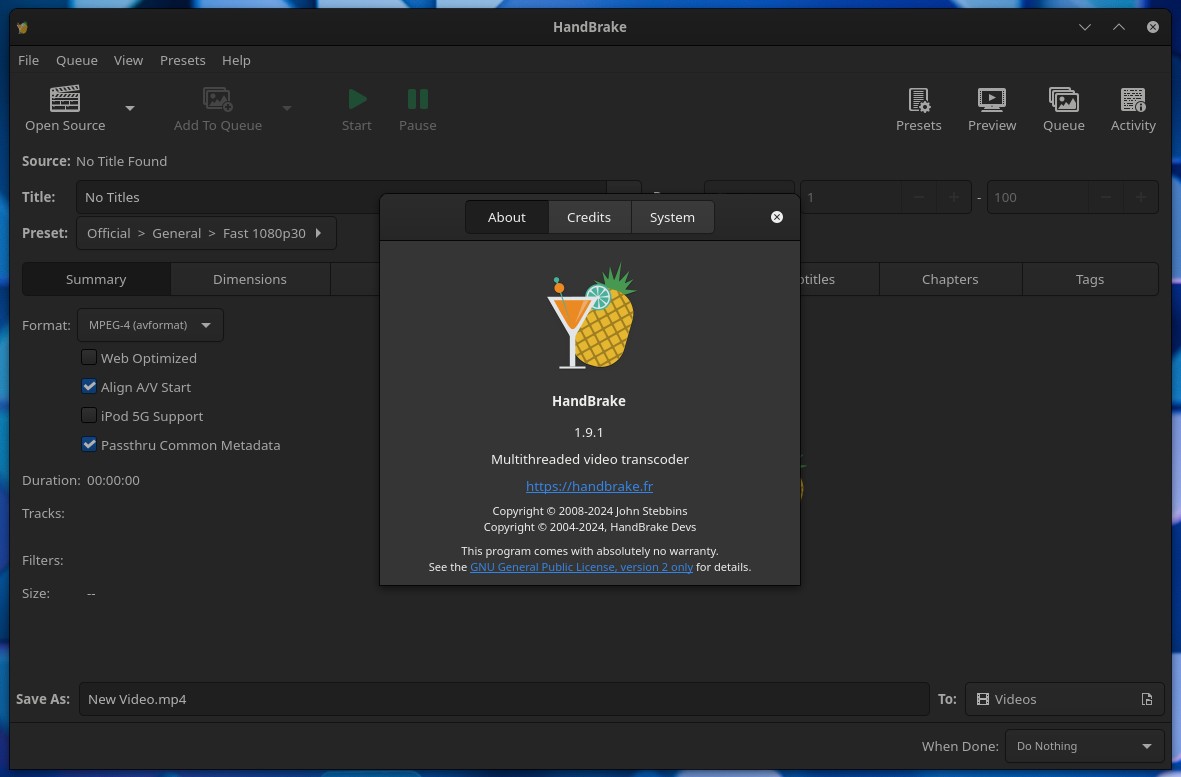Open the Preview window icon
The width and height of the screenshot is (1181, 777).
click(x=991, y=109)
